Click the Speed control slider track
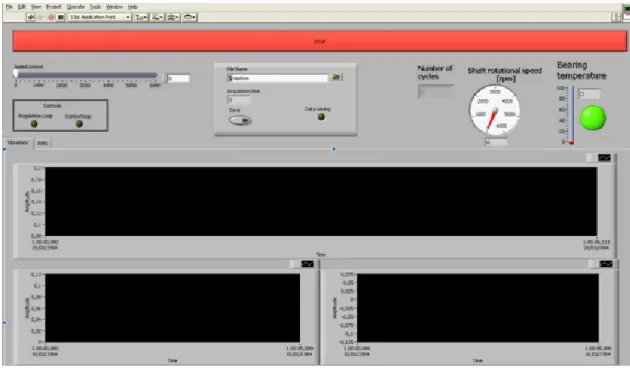Image resolution: width=630 pixels, height=368 pixels. click(86, 75)
